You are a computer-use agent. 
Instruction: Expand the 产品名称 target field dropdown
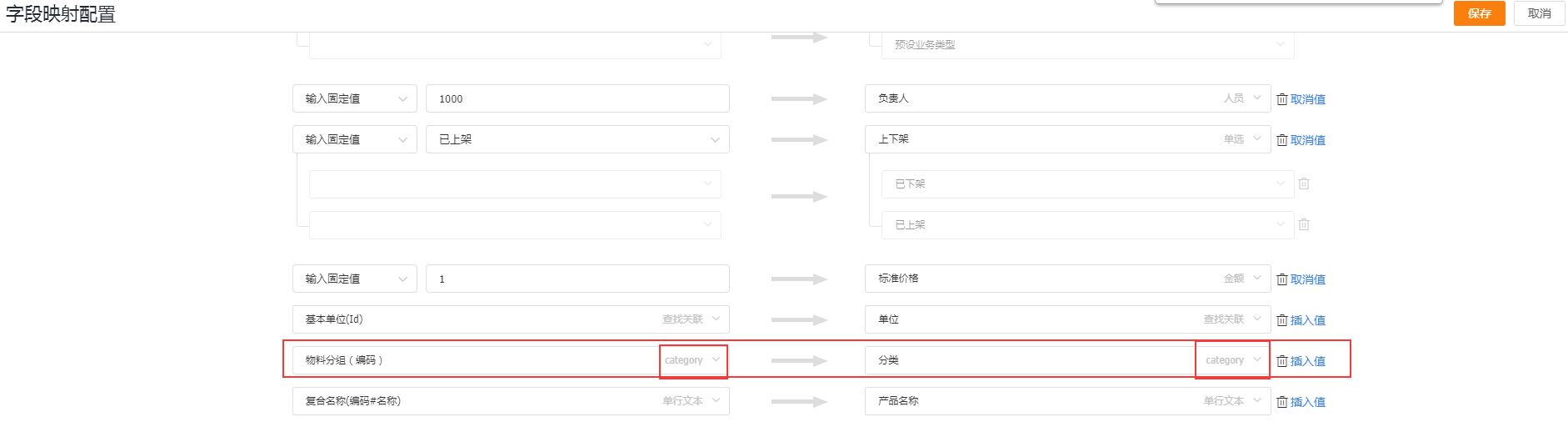point(1068,401)
